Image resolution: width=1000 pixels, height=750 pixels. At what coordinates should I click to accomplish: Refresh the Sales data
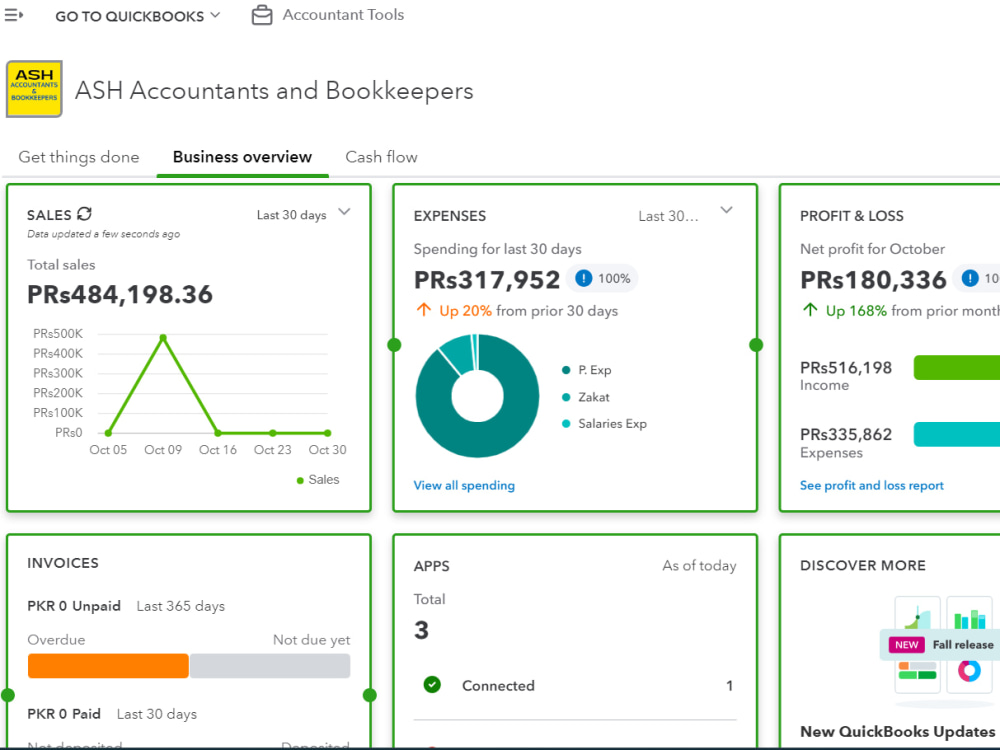click(x=84, y=214)
